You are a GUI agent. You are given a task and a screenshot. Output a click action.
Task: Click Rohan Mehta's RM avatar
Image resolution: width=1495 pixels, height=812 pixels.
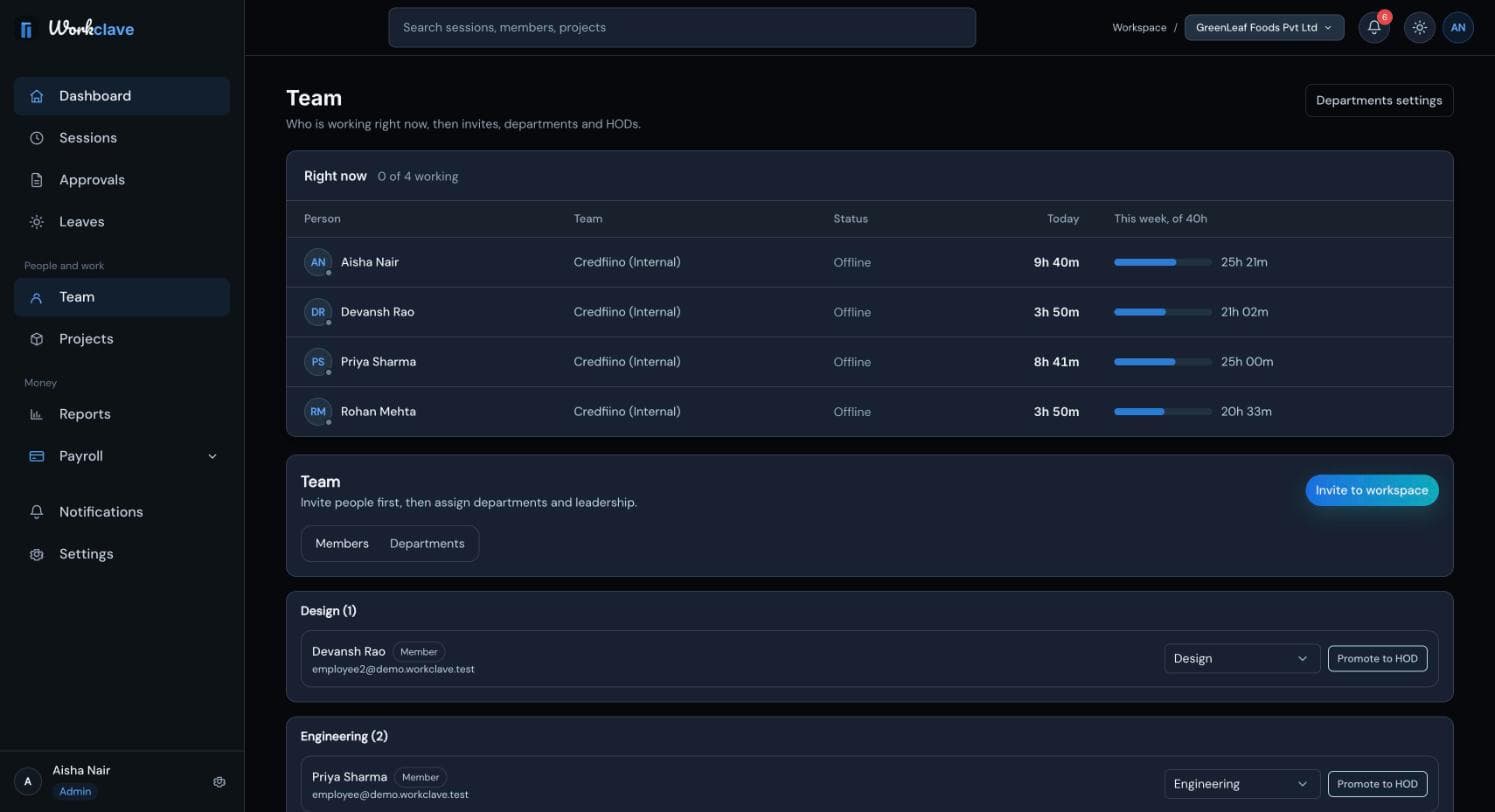pyautogui.click(x=318, y=412)
